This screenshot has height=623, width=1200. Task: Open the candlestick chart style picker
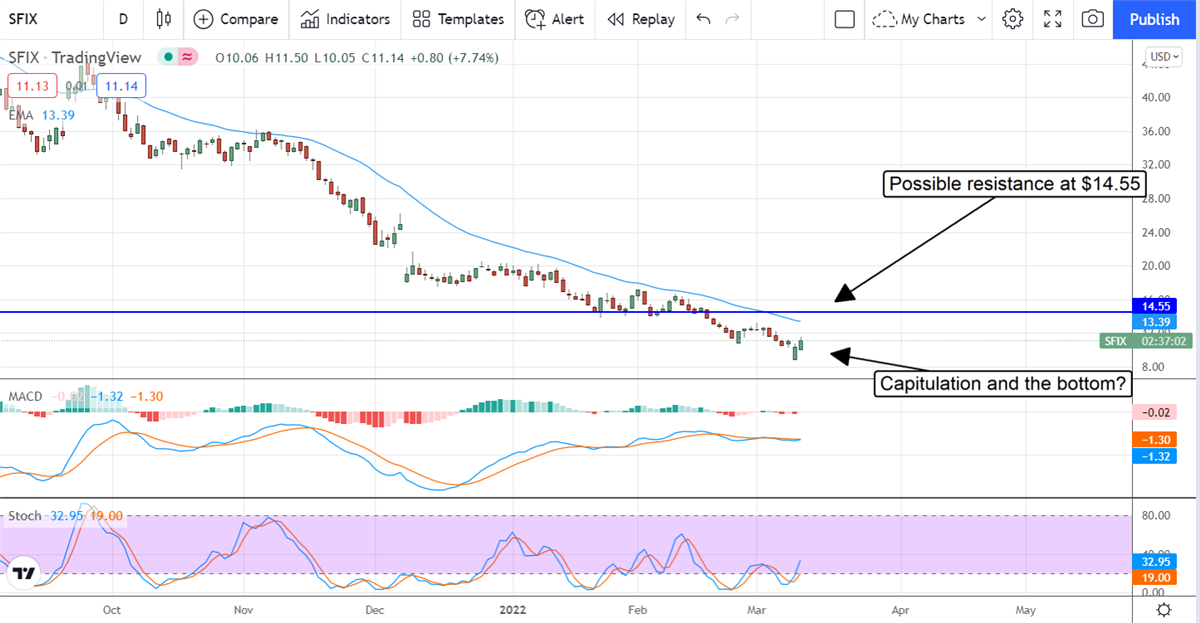point(164,19)
